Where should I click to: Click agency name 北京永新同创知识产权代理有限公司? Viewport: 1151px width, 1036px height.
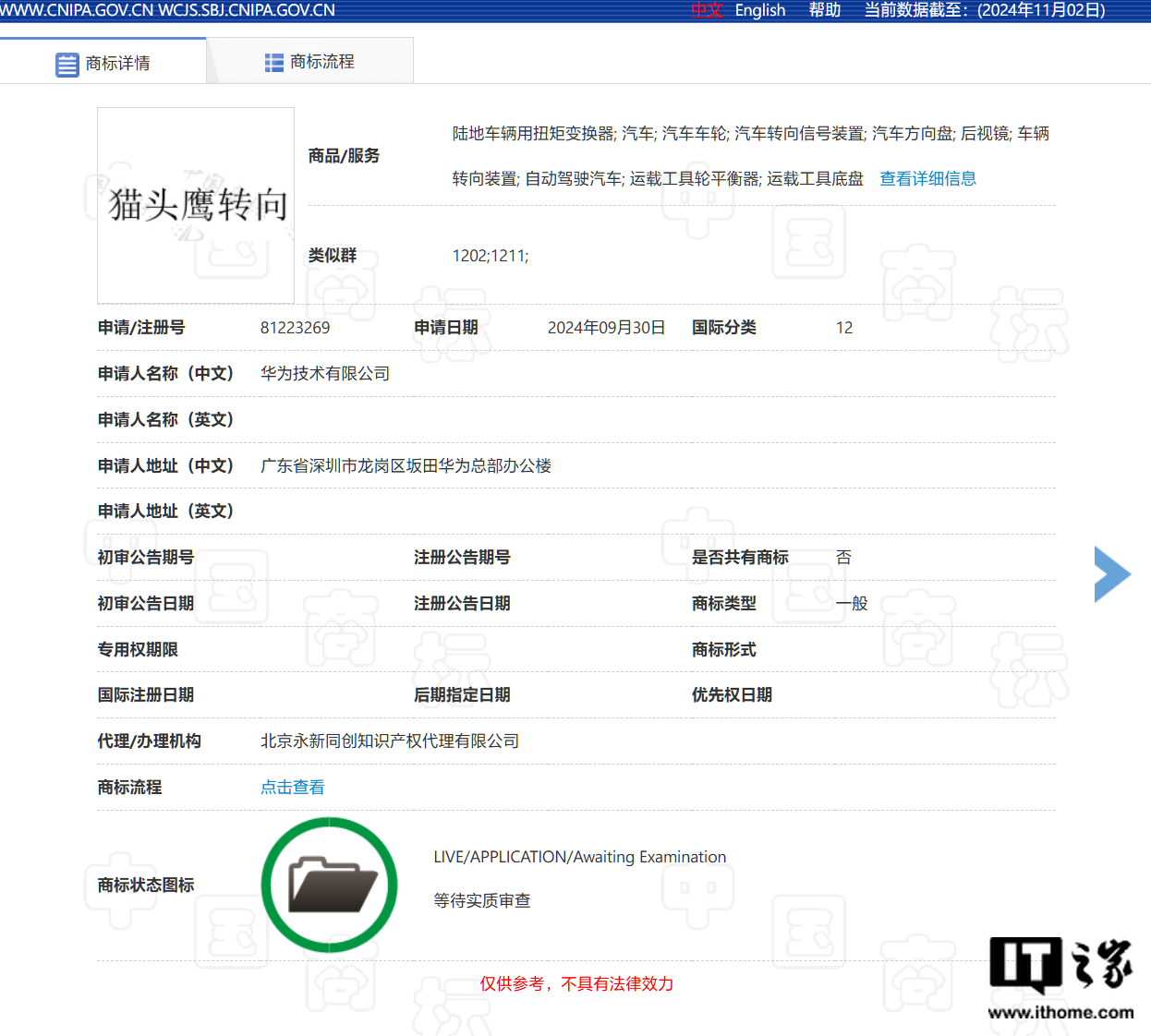point(389,741)
